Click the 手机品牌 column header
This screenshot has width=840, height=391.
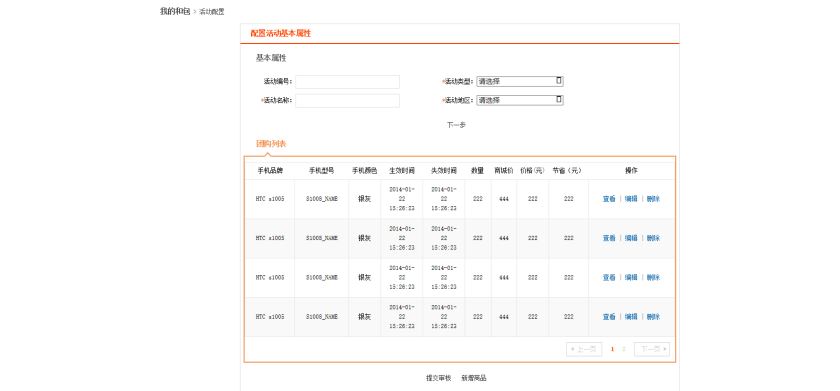(270, 171)
